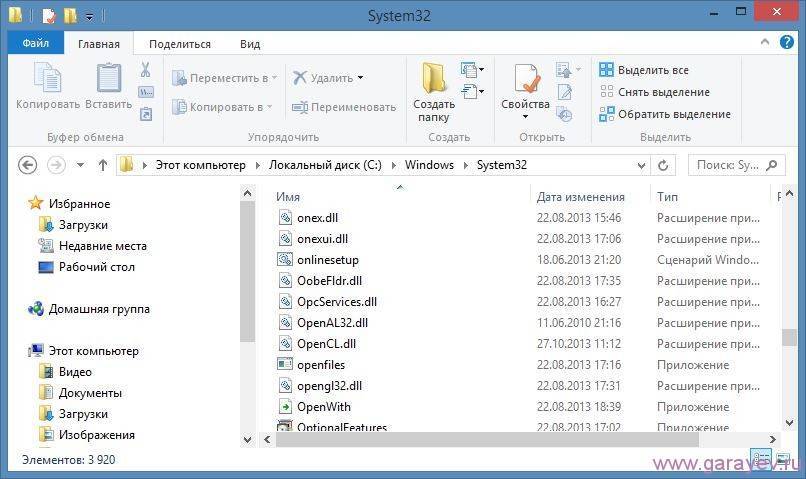The image size is (806, 479).
Task: Click the scissors Cut icon
Action: click(145, 70)
